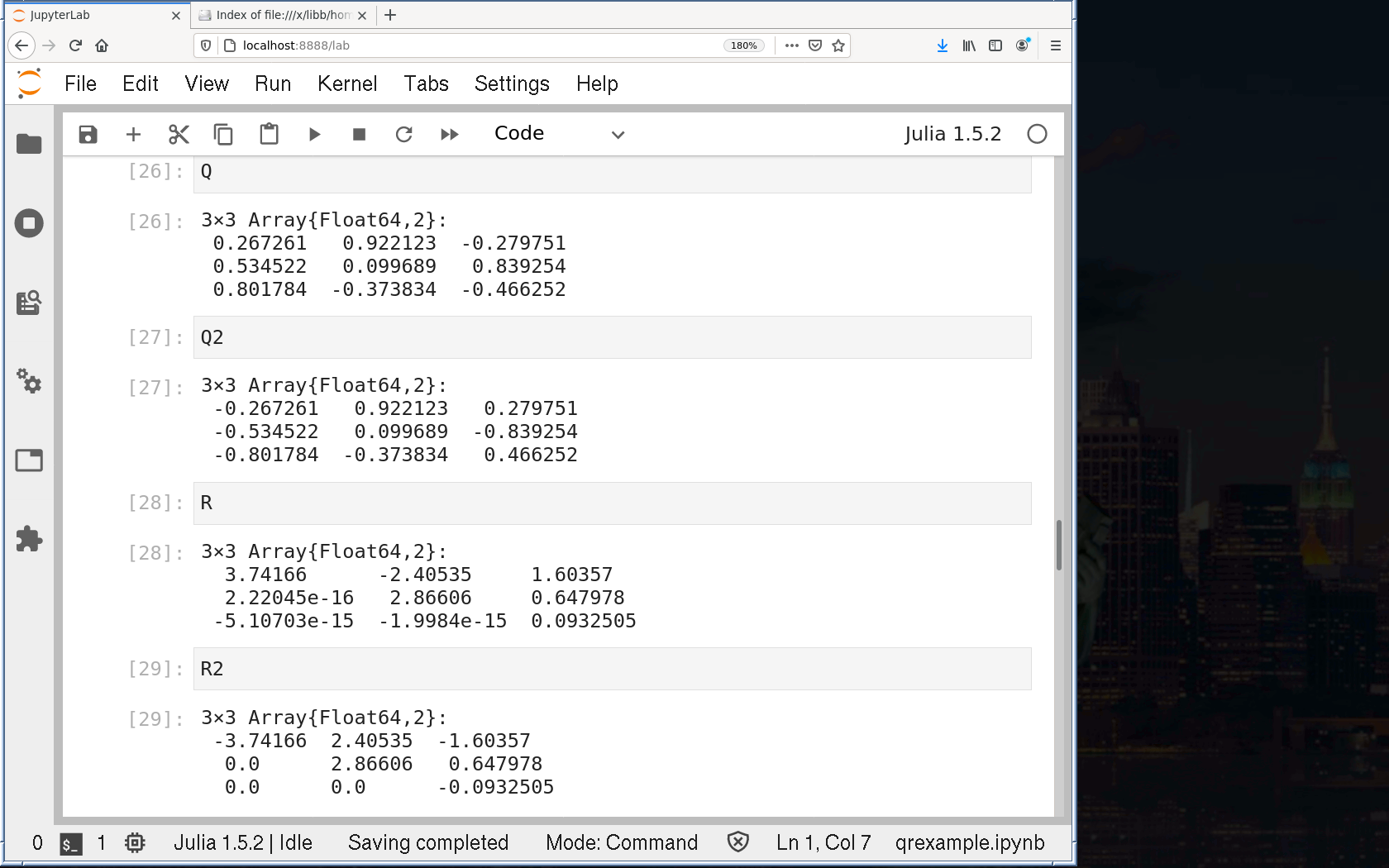Open the Kernel menu
The width and height of the screenshot is (1389, 868).
[346, 83]
